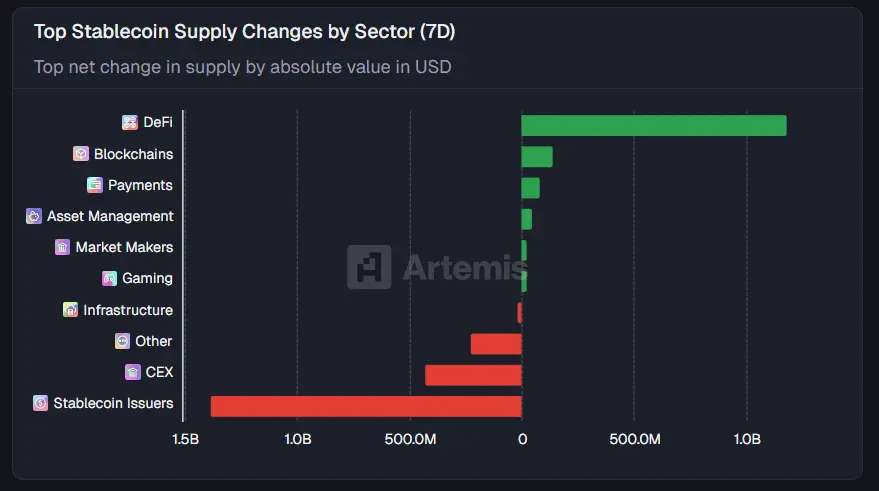Click the green Payments bar

click(x=530, y=188)
